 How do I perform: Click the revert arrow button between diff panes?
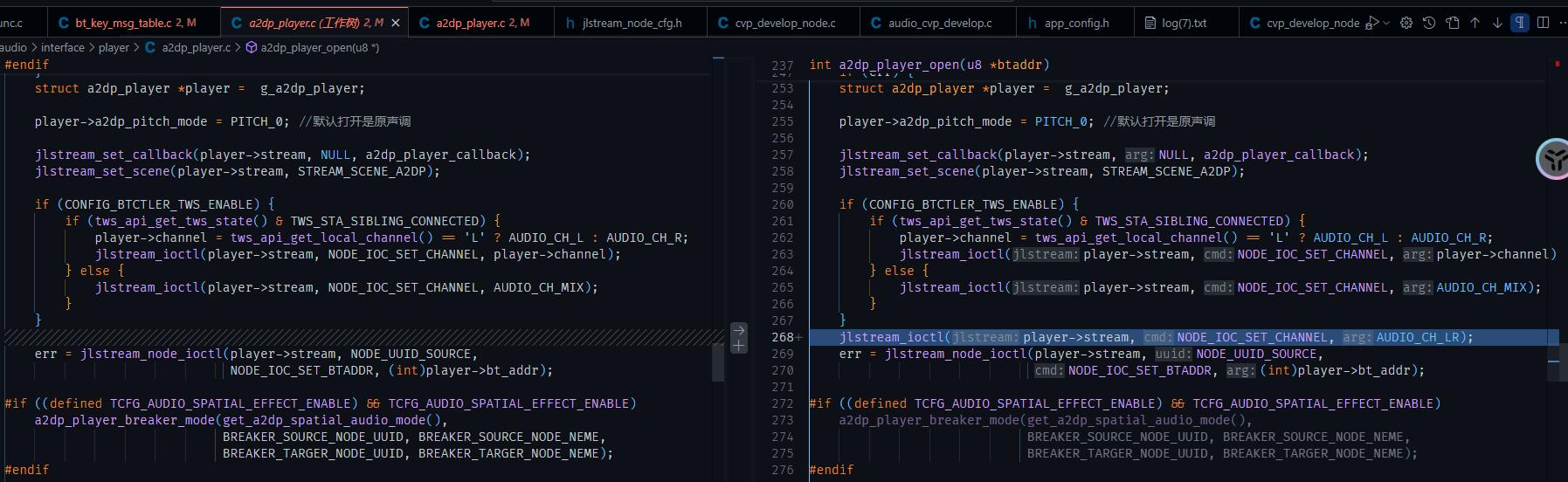(x=739, y=330)
